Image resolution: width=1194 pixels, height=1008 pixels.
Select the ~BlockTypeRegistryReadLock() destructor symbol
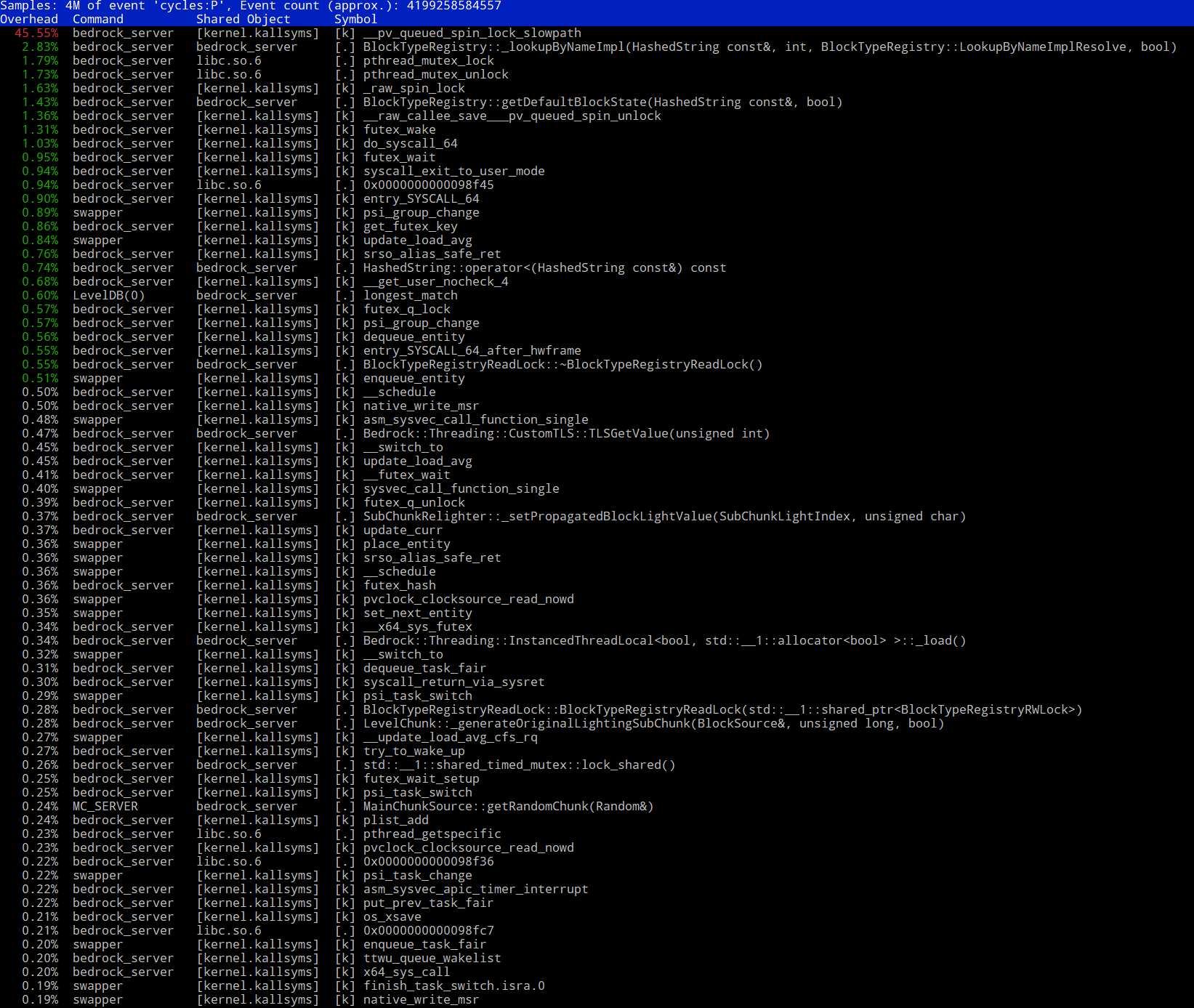563,365
